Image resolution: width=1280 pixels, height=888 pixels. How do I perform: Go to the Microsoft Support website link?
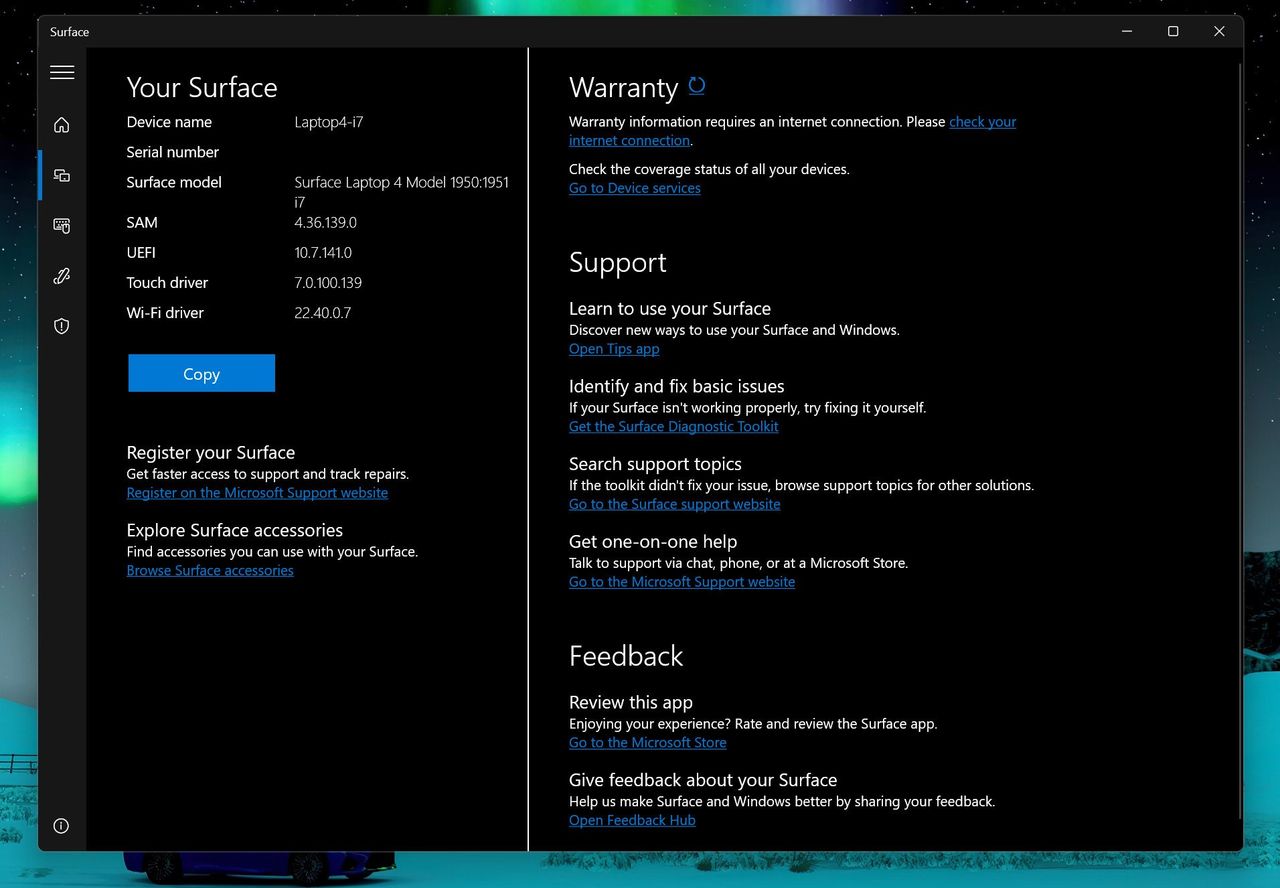coord(682,582)
